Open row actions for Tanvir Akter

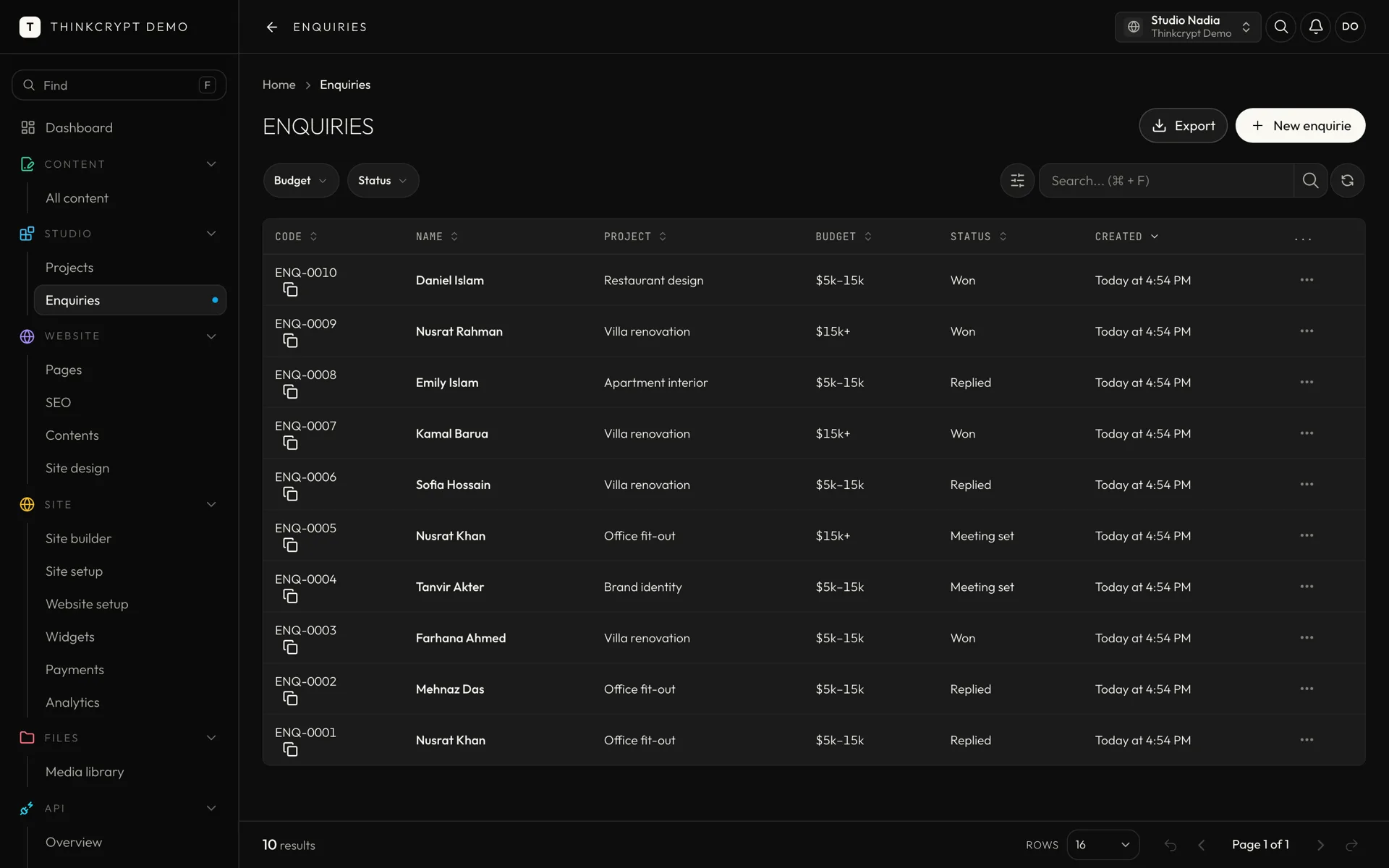click(1307, 587)
